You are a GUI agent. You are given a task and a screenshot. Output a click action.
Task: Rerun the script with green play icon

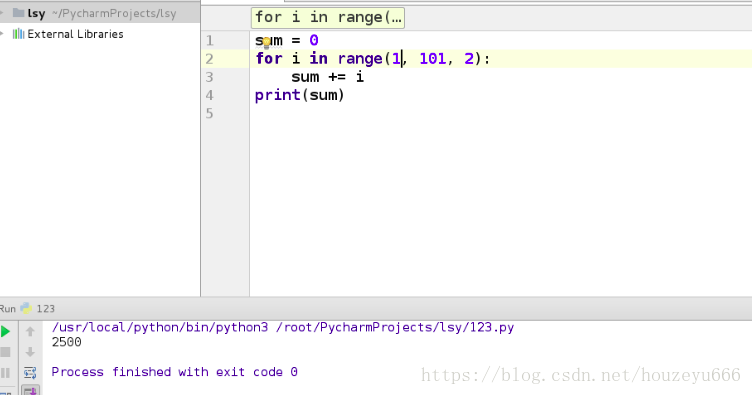coord(5,331)
